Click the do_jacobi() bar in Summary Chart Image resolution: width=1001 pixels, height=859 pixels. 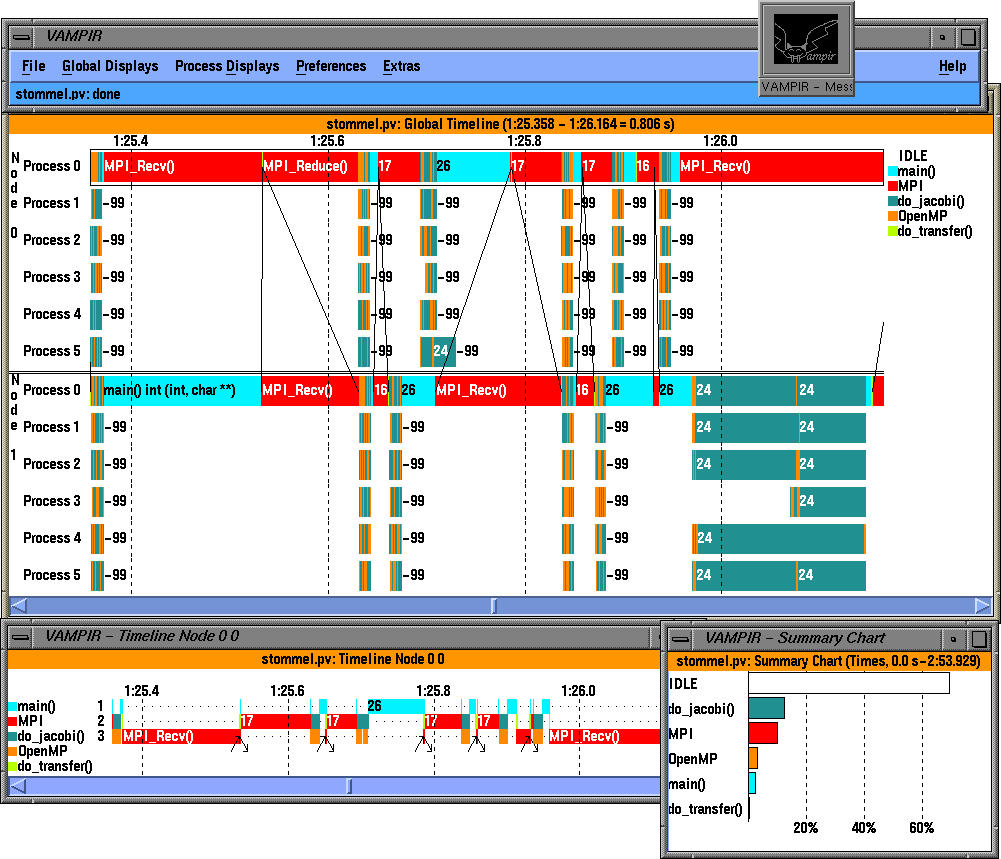point(766,708)
